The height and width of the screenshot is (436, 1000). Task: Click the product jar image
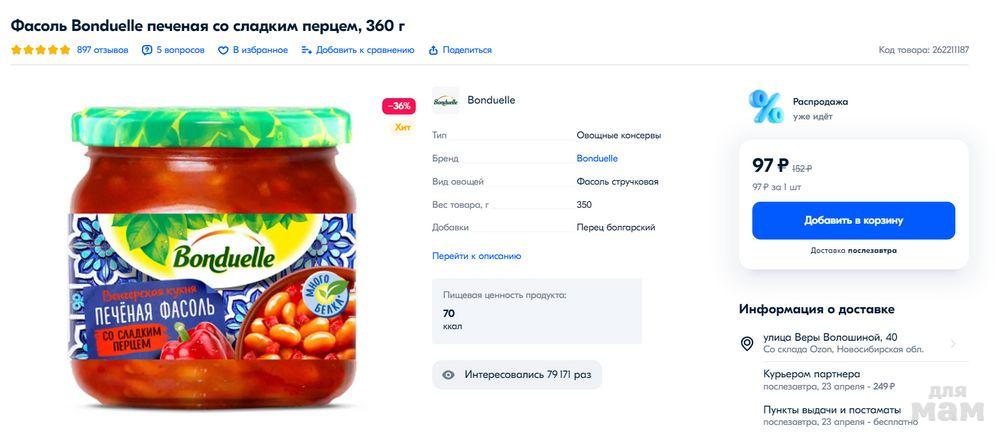tap(212, 260)
